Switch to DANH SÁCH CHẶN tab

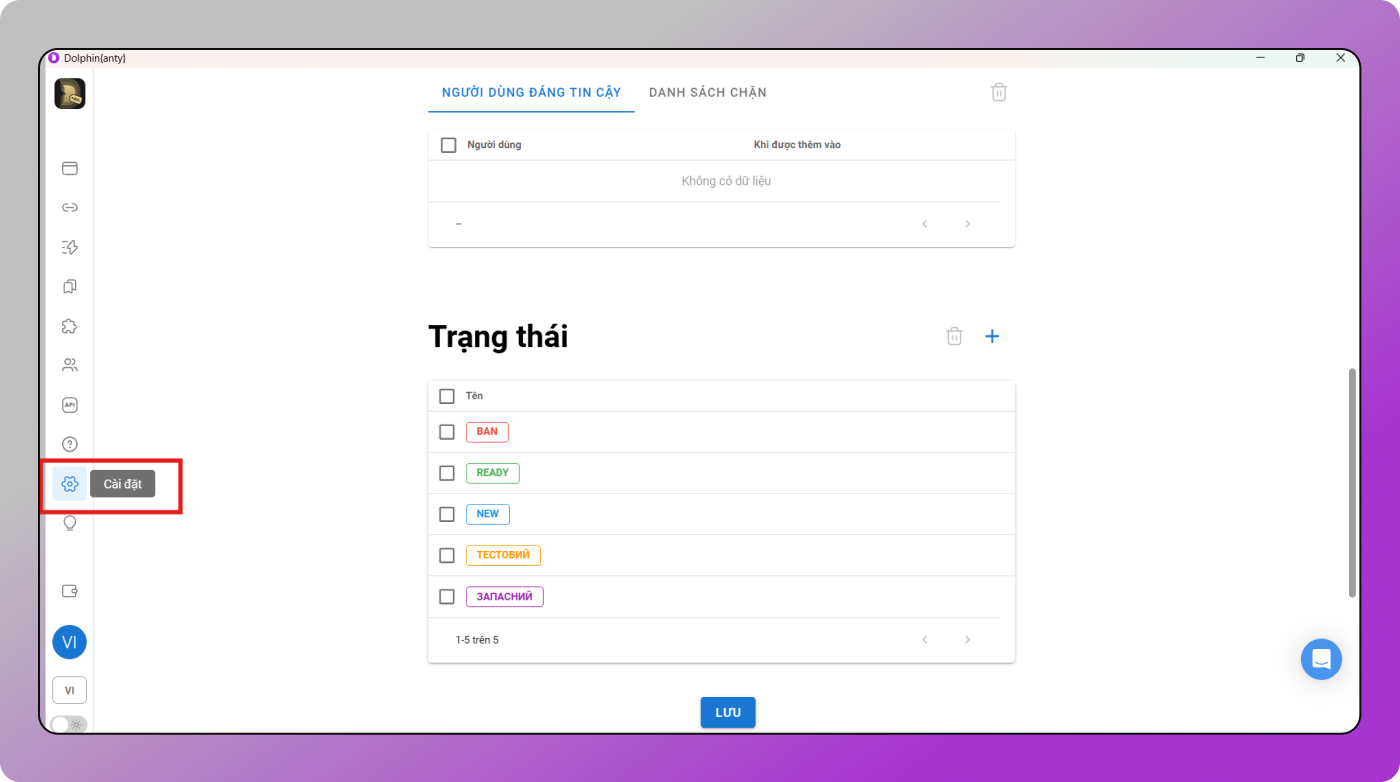[708, 93]
